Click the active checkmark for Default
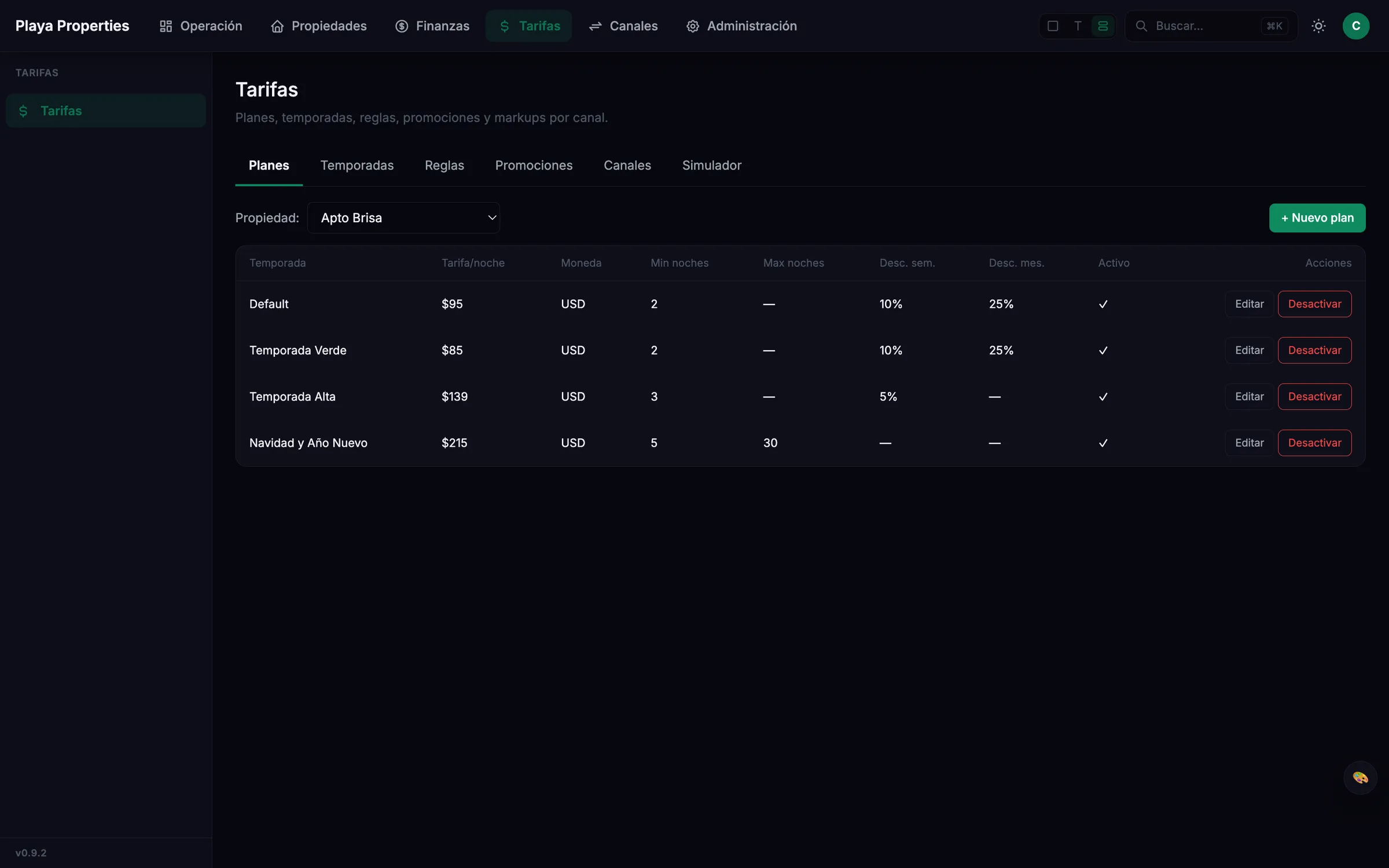The height and width of the screenshot is (868, 1389). 1103,304
